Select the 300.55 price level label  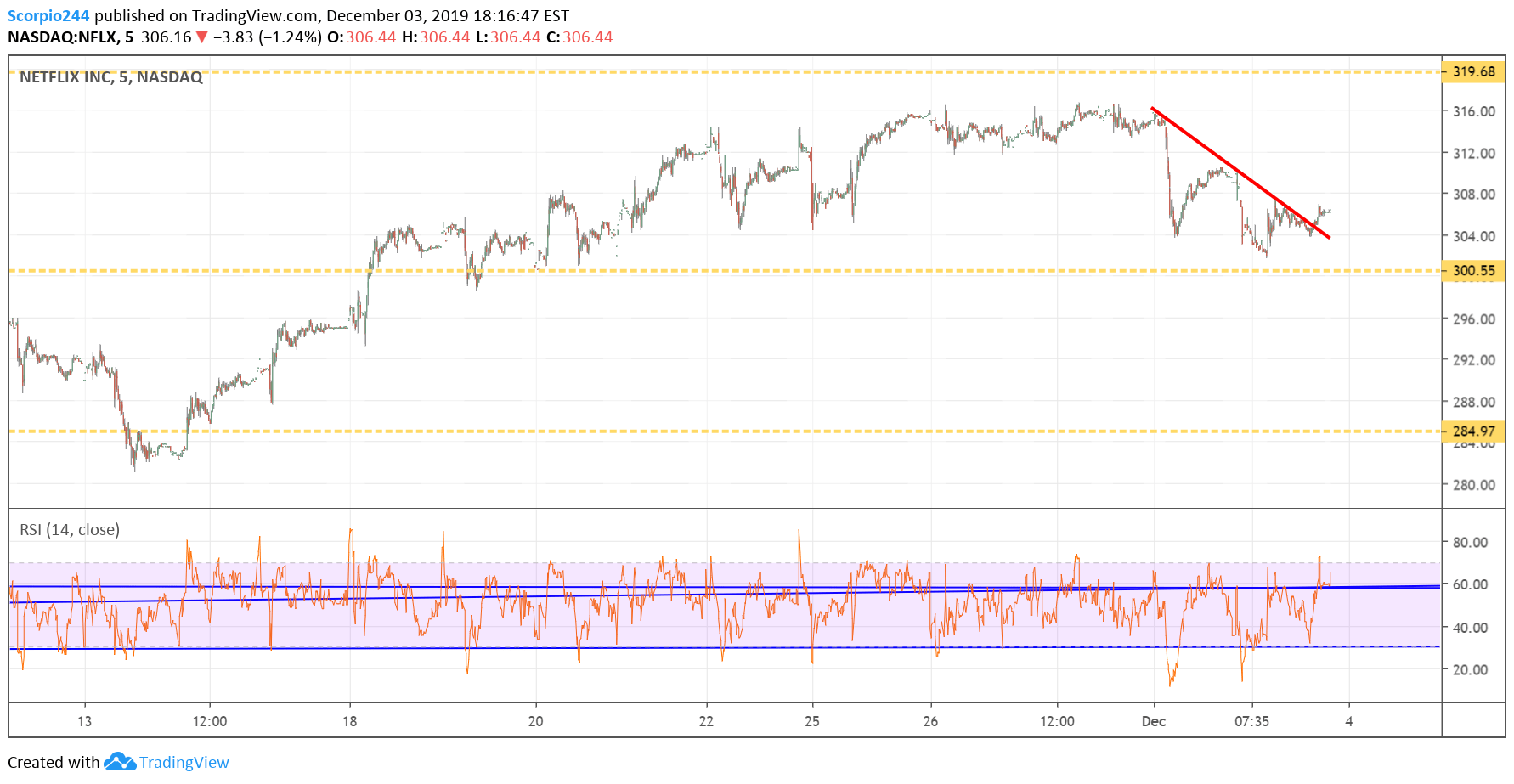pos(1473,270)
